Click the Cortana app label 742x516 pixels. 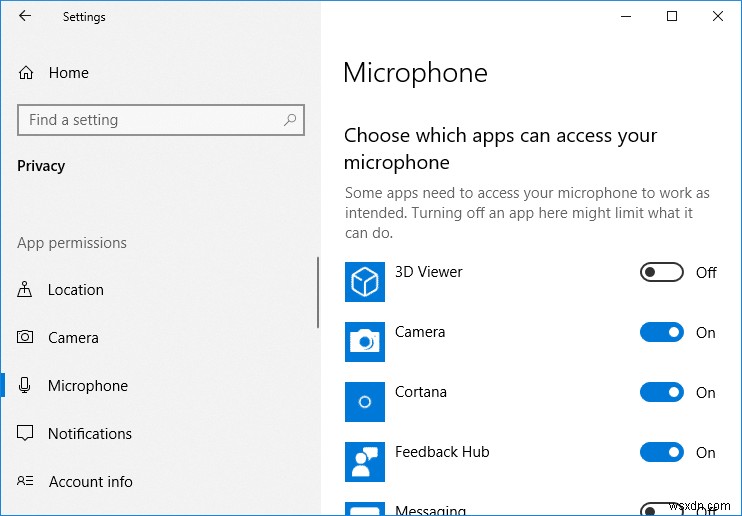[x=421, y=392]
